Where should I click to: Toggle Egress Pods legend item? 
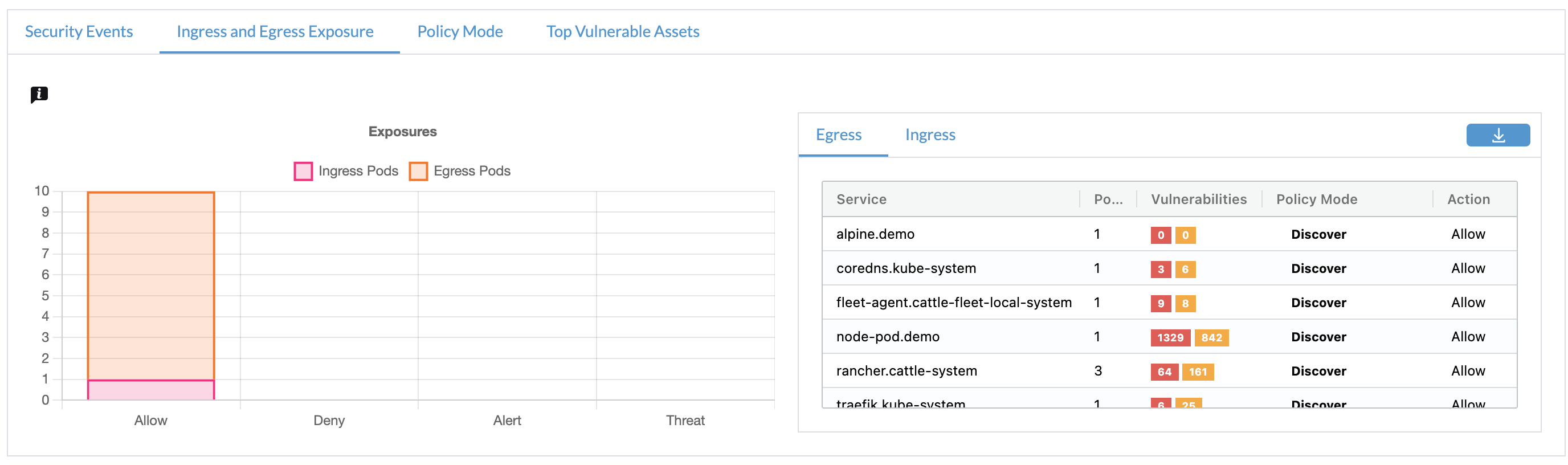click(x=460, y=171)
